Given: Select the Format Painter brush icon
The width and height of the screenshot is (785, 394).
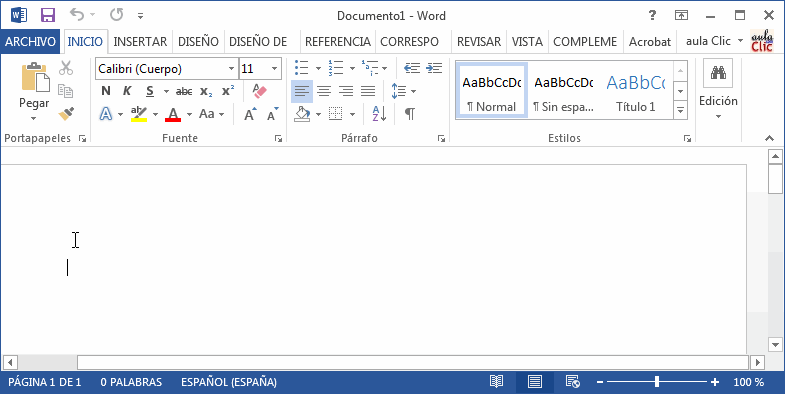Looking at the screenshot, I should (66, 114).
